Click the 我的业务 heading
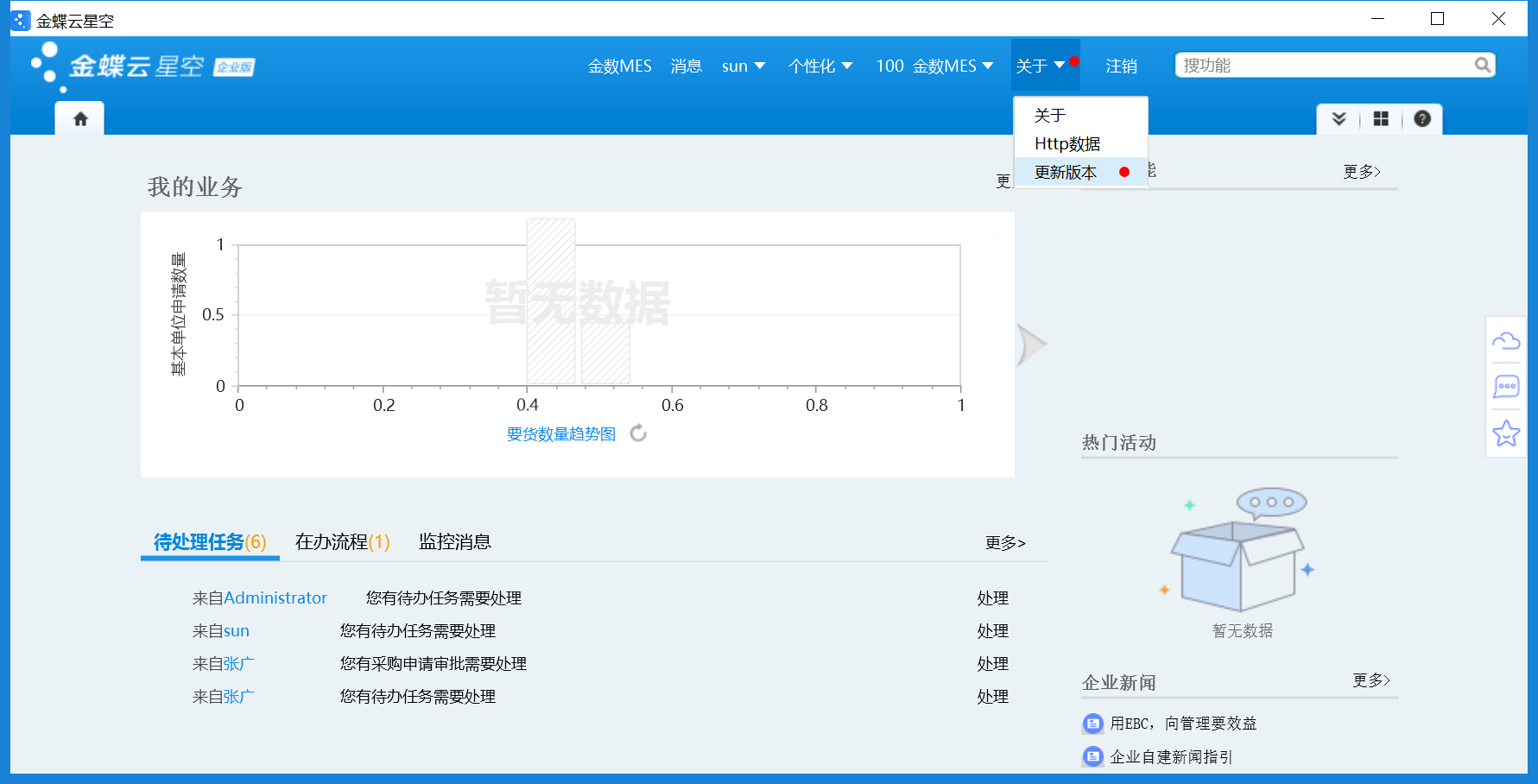The height and width of the screenshot is (784, 1538). tap(195, 187)
